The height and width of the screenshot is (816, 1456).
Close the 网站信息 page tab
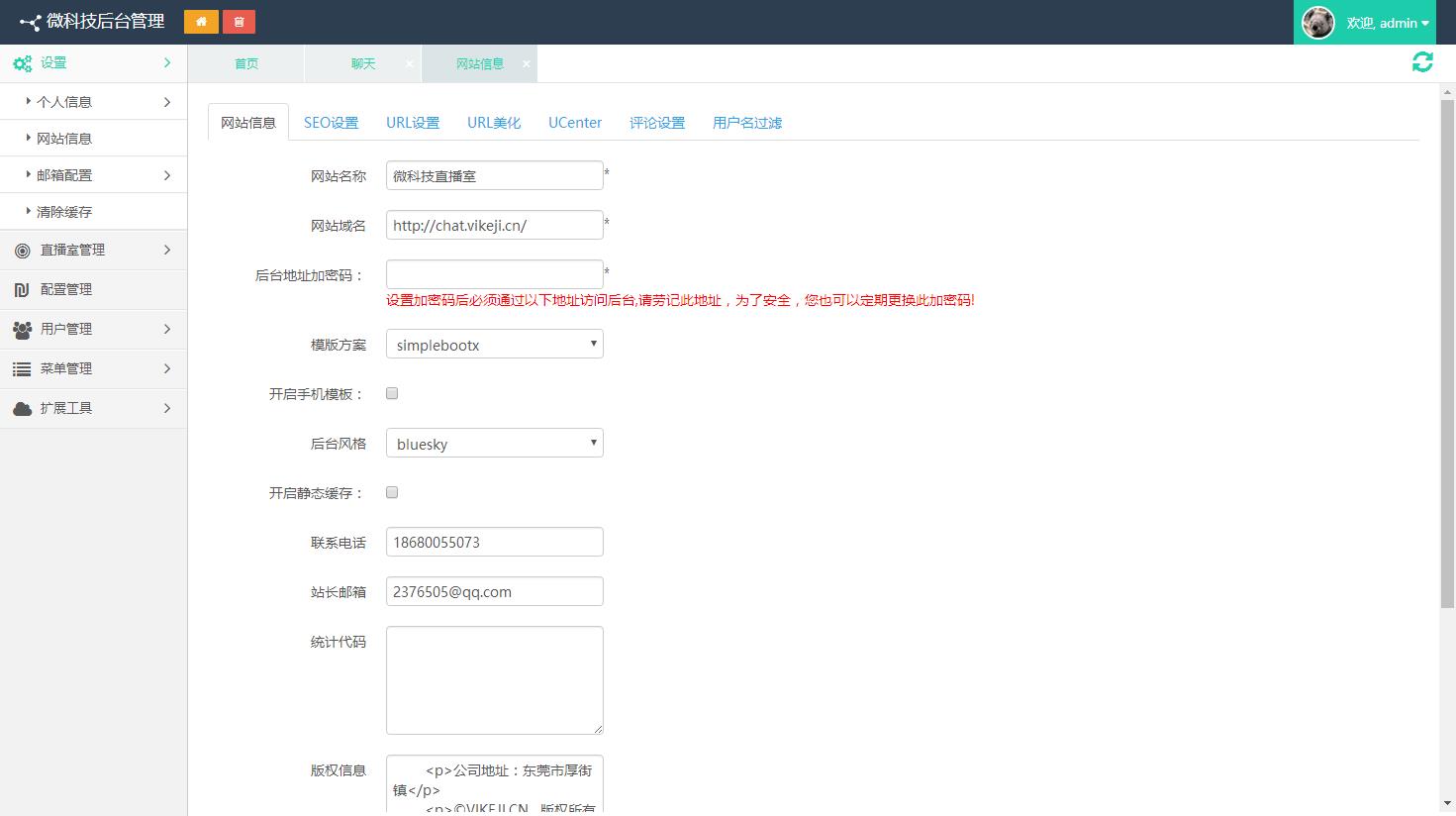point(527,63)
